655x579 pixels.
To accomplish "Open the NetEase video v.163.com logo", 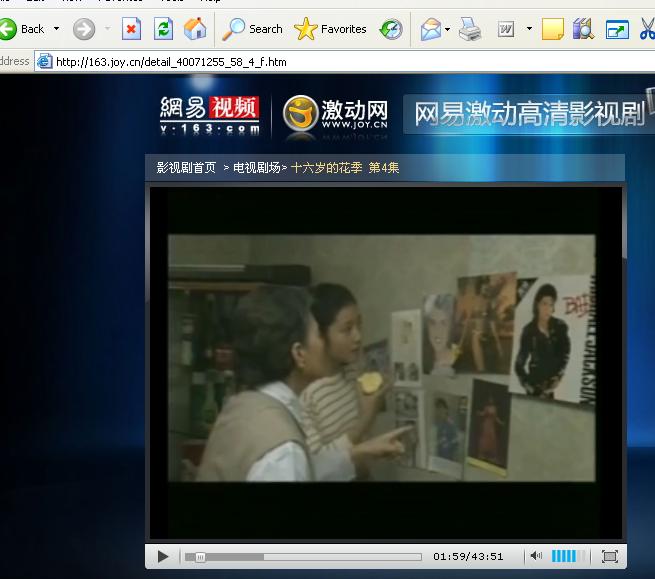I will (210, 115).
